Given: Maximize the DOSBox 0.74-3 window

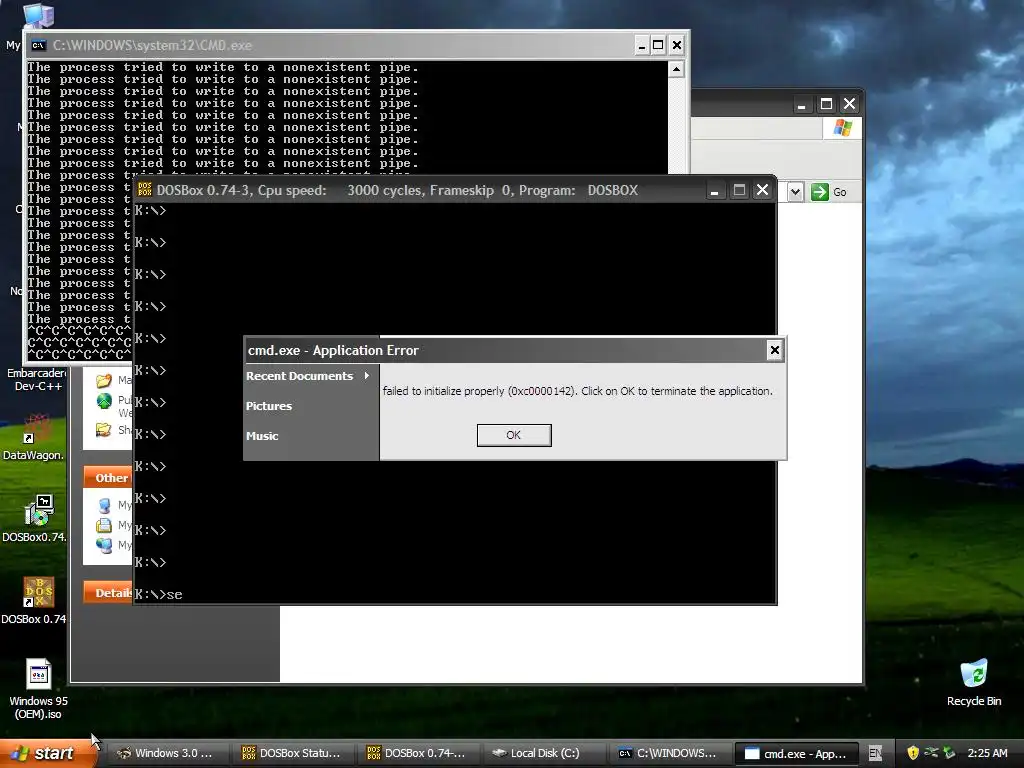Looking at the screenshot, I should [x=739, y=191].
